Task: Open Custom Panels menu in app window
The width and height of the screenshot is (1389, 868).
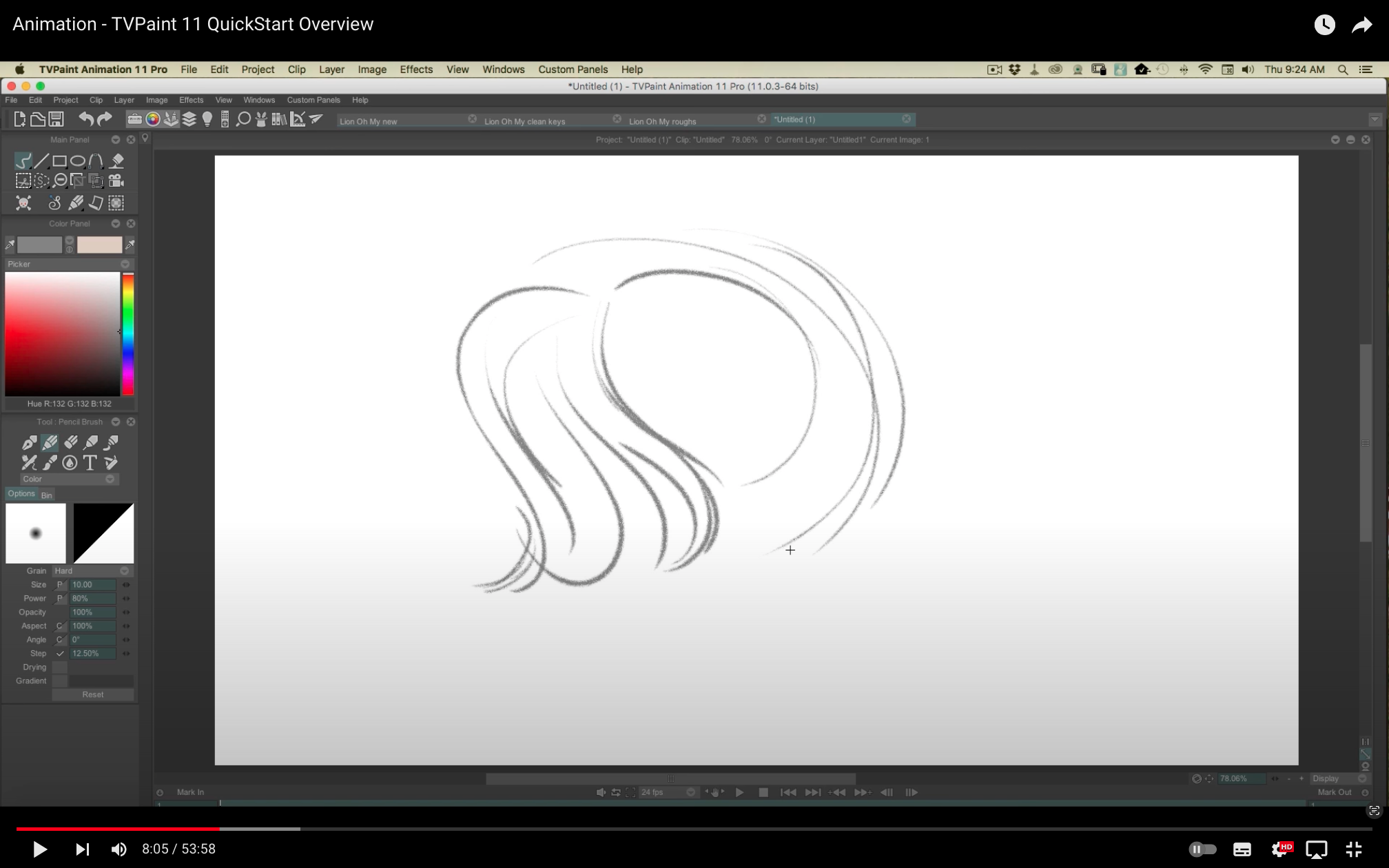Action: tap(313, 100)
